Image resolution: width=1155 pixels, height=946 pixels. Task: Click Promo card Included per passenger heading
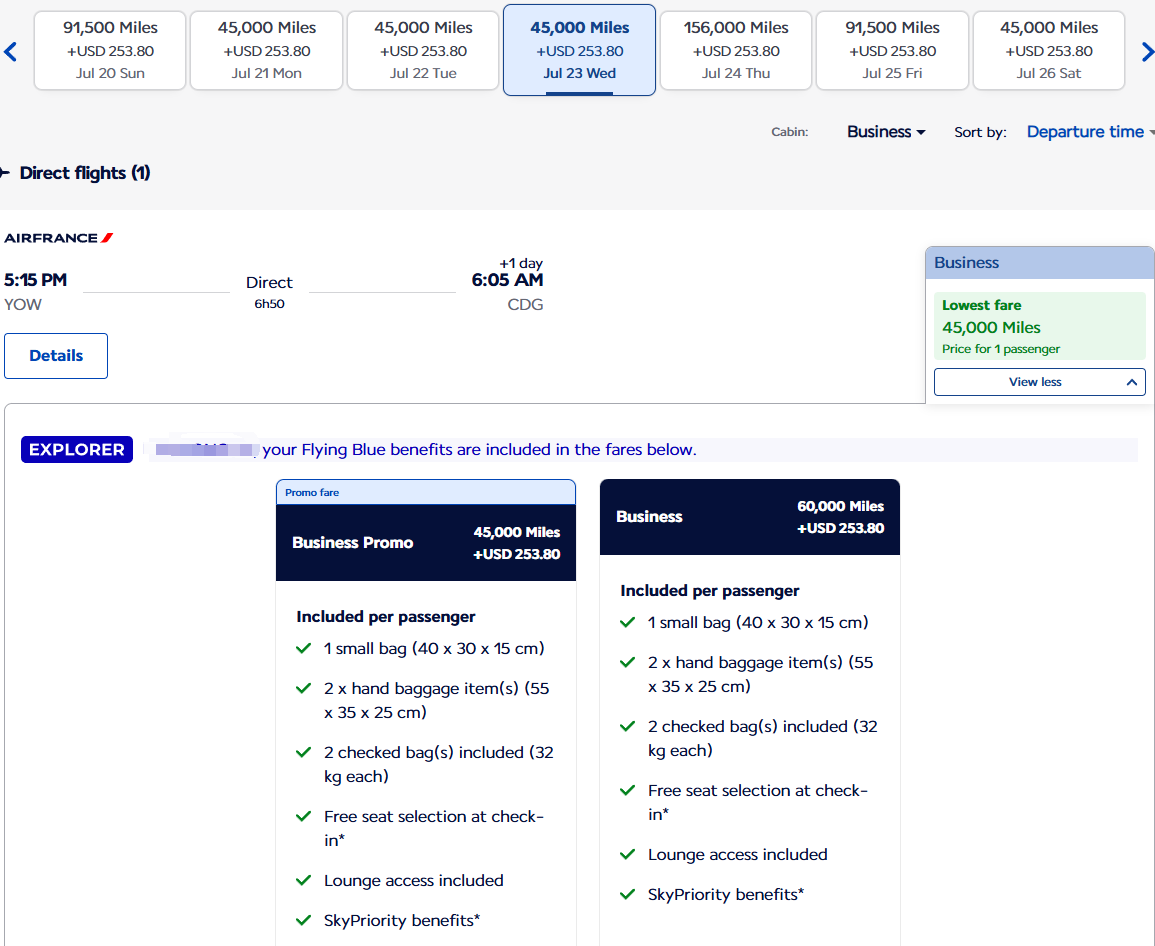coord(385,617)
